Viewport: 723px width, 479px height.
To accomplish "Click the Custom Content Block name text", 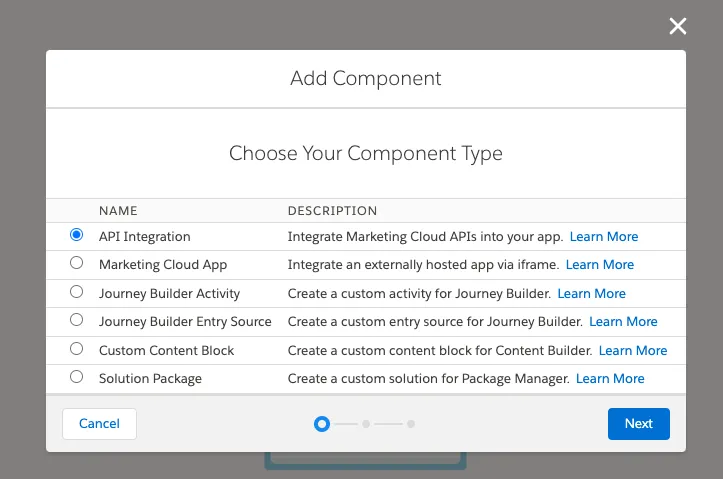I will pos(166,350).
